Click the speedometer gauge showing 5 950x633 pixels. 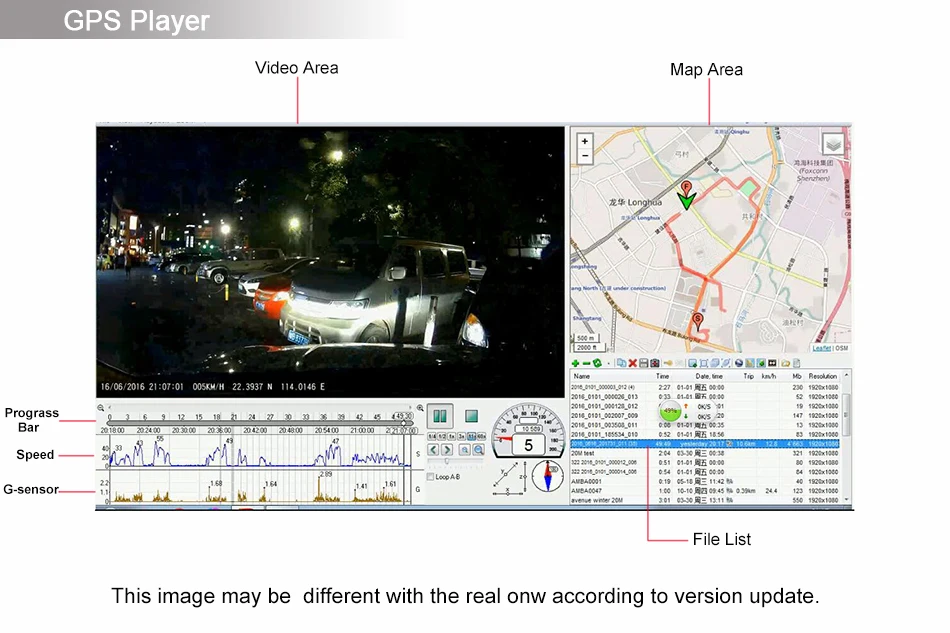tap(528, 430)
